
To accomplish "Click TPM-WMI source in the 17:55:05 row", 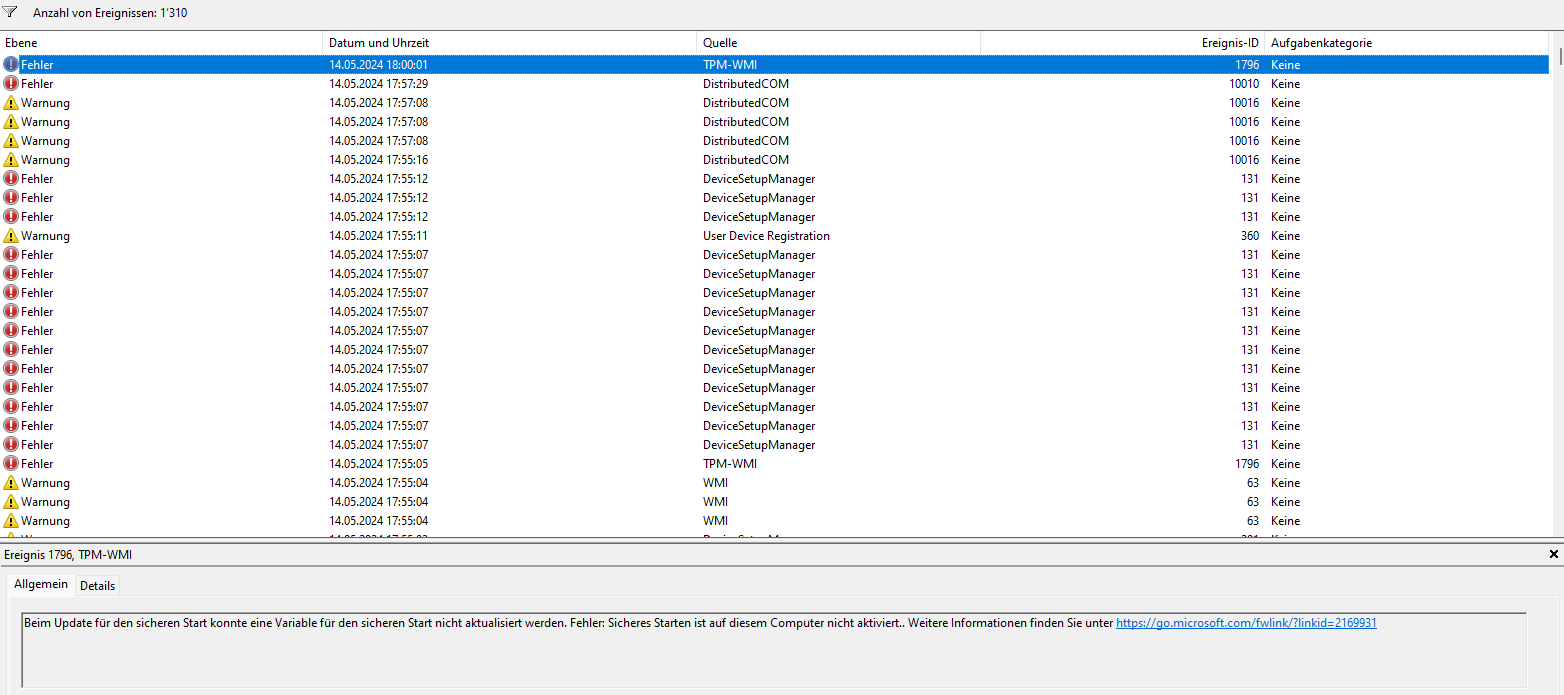I will pos(729,463).
